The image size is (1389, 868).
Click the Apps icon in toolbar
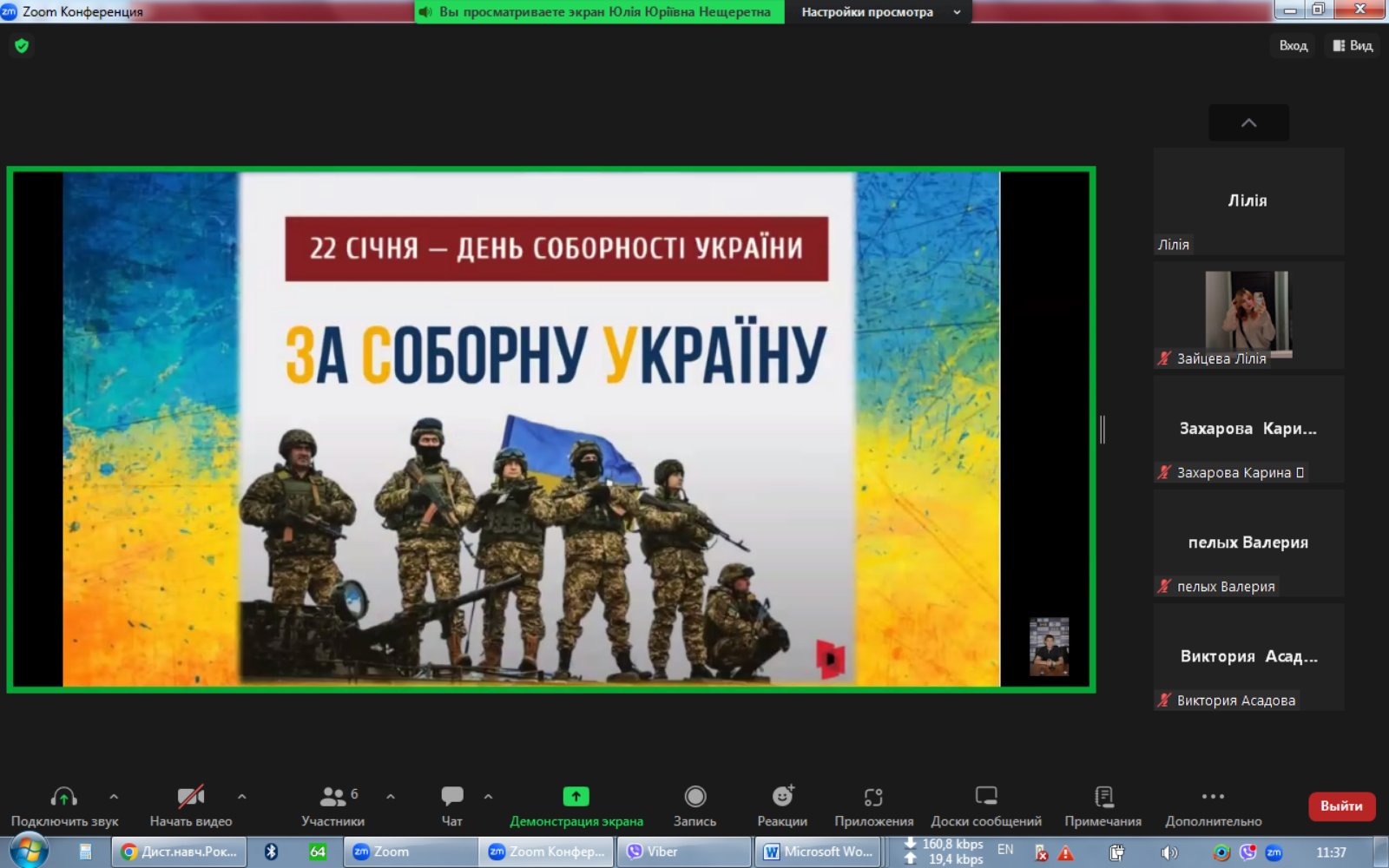873,797
